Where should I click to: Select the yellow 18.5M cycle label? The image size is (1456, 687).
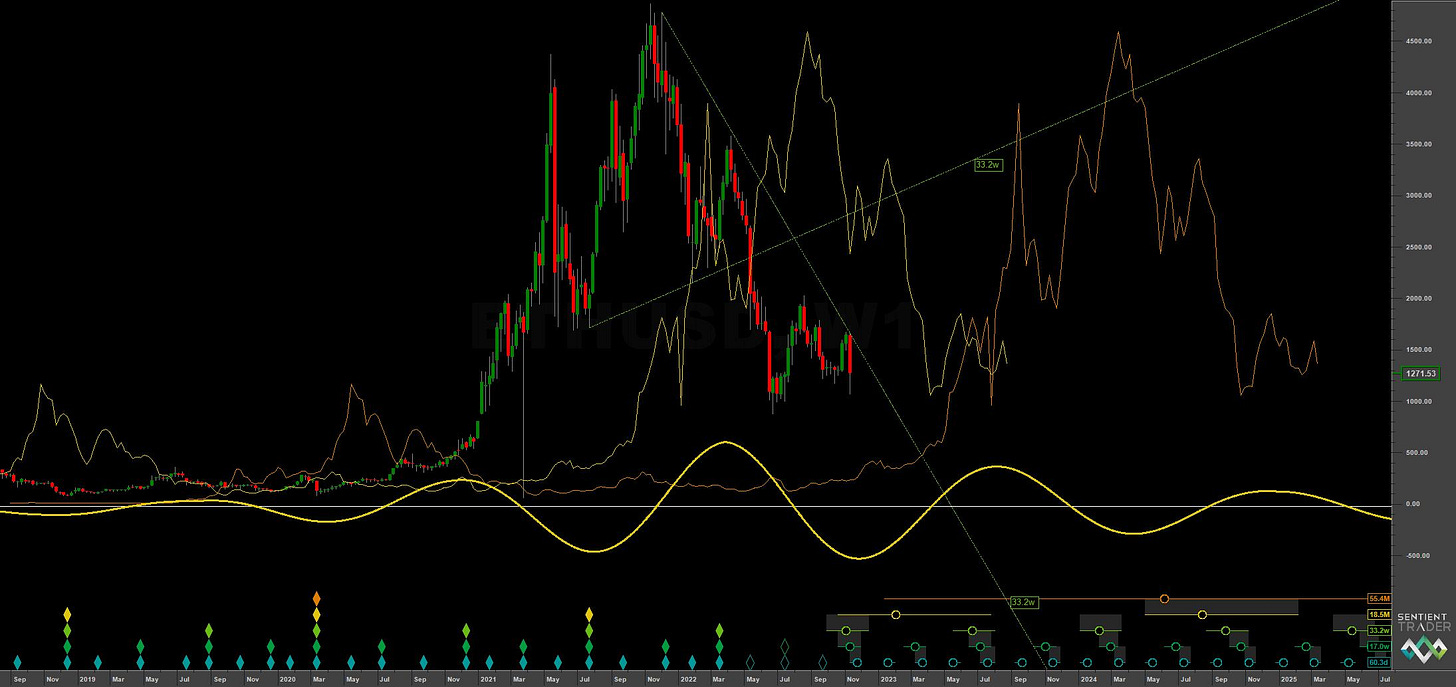(1380, 614)
